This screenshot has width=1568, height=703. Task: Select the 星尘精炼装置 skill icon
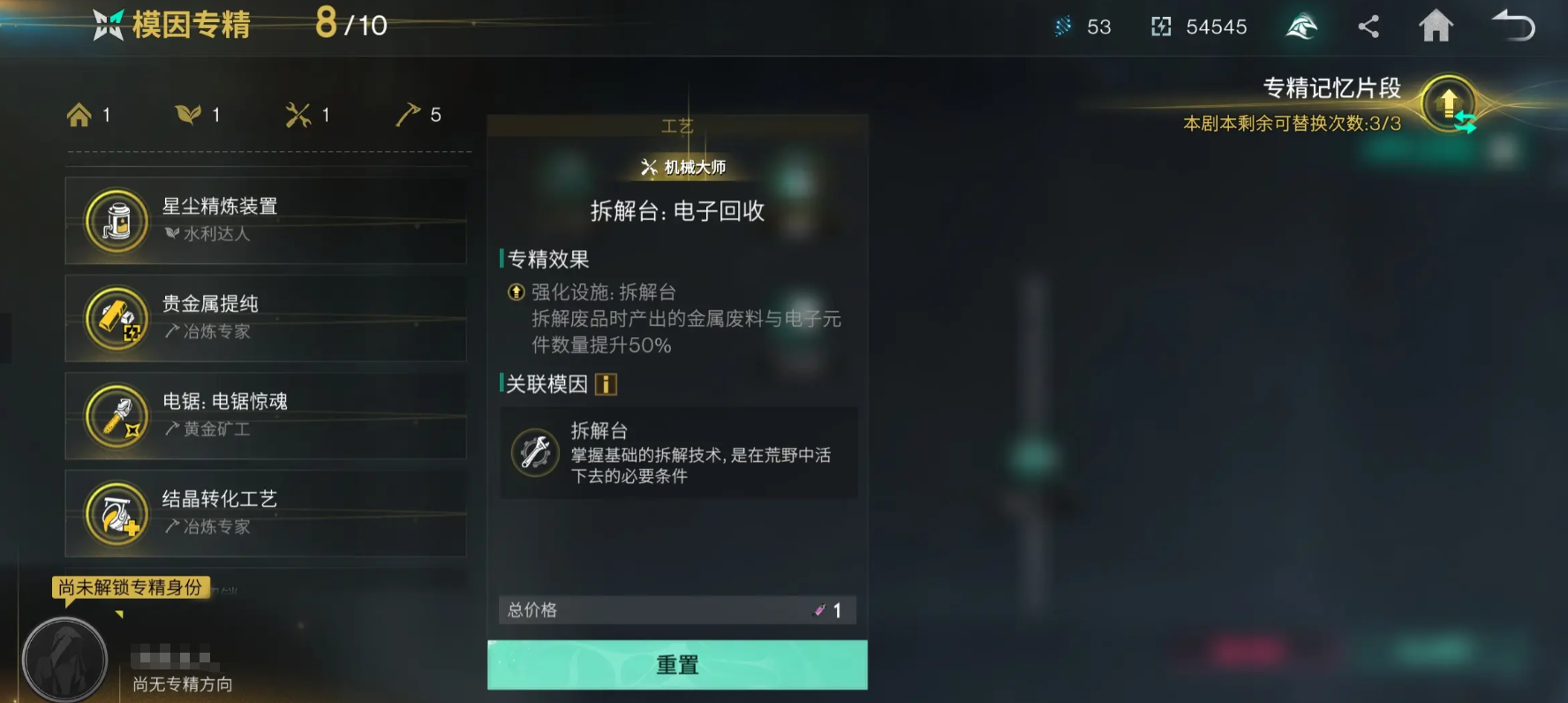(117, 221)
